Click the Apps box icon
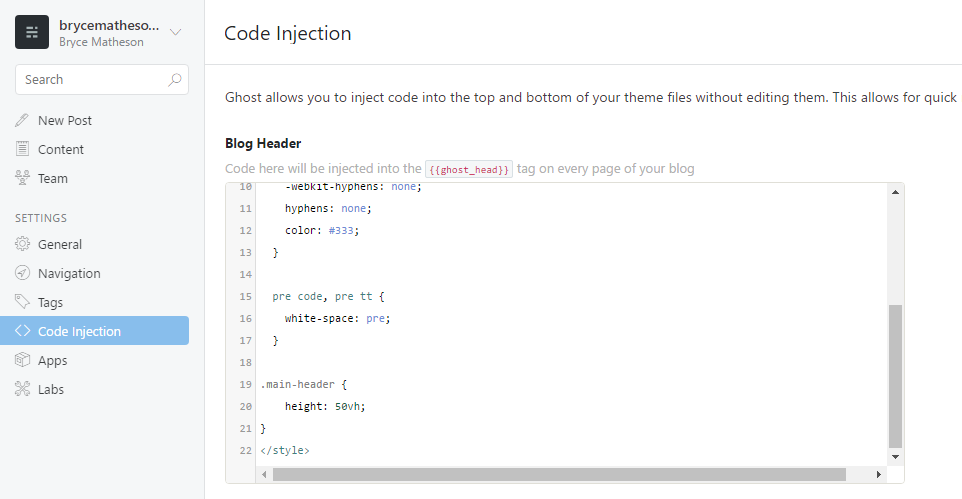 click(23, 360)
